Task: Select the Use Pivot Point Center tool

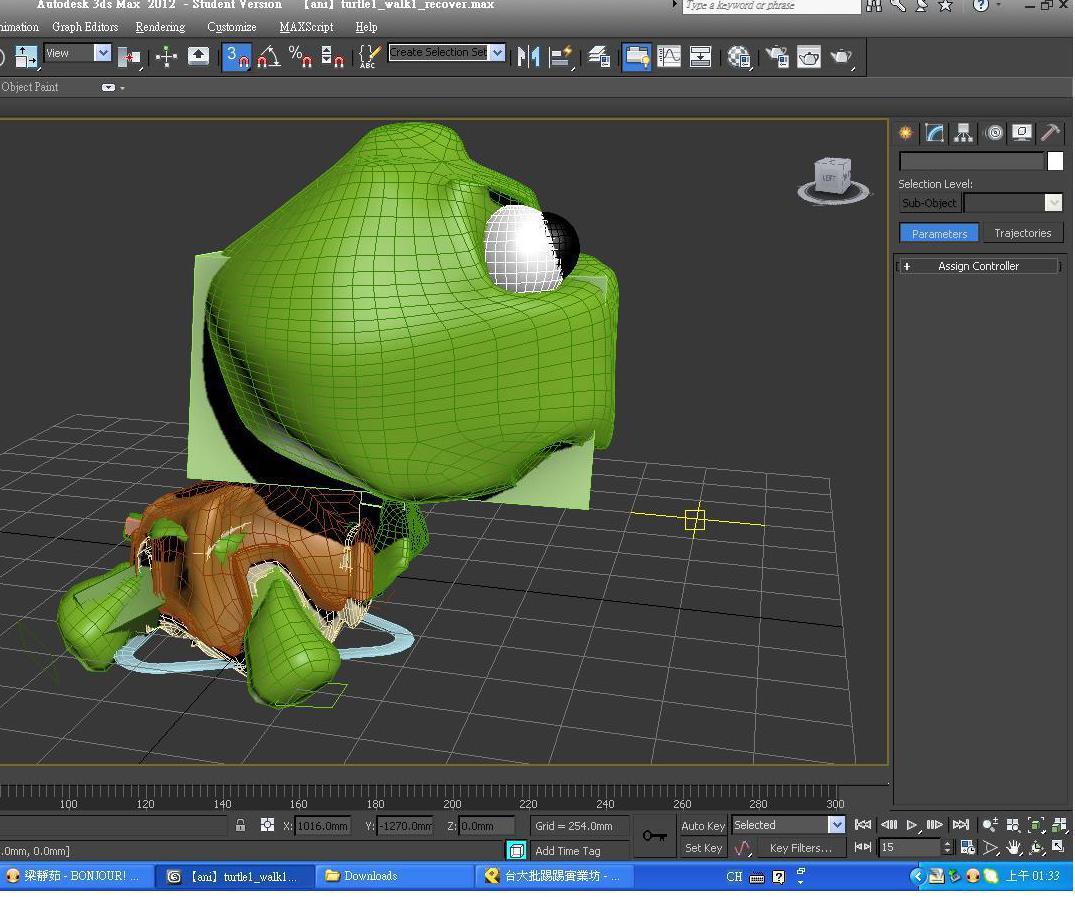Action: pos(129,56)
